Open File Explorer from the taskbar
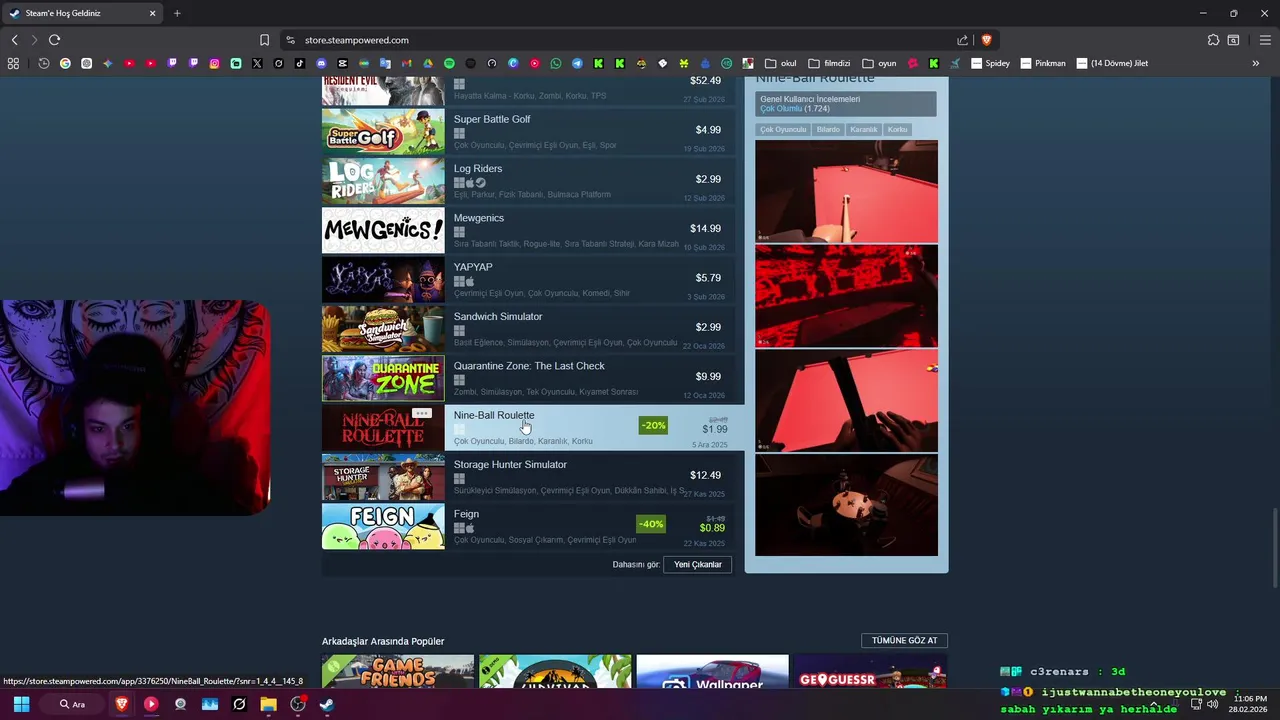 pyautogui.click(x=268, y=704)
